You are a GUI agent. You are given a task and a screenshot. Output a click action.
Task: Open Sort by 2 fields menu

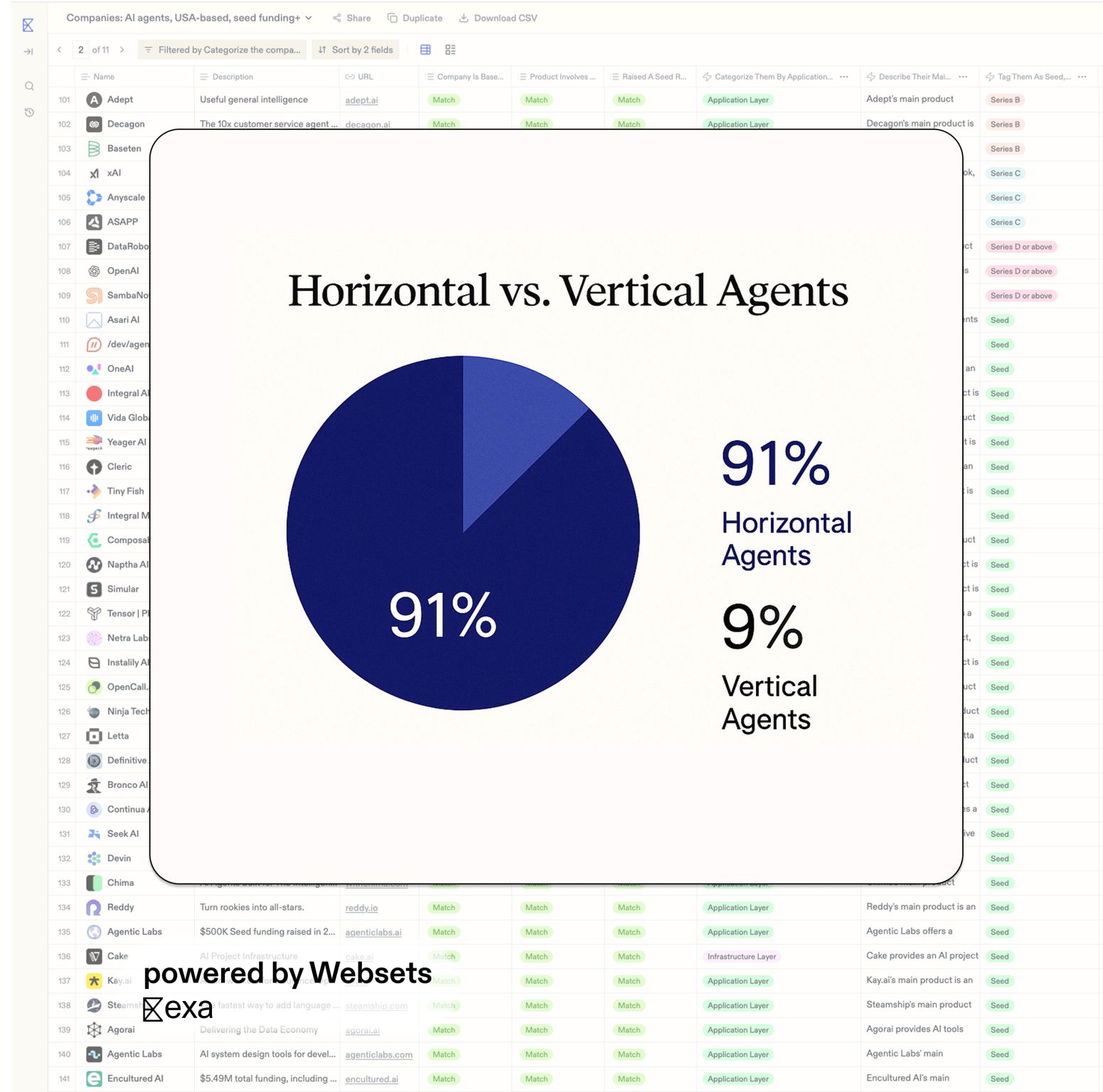pos(356,50)
